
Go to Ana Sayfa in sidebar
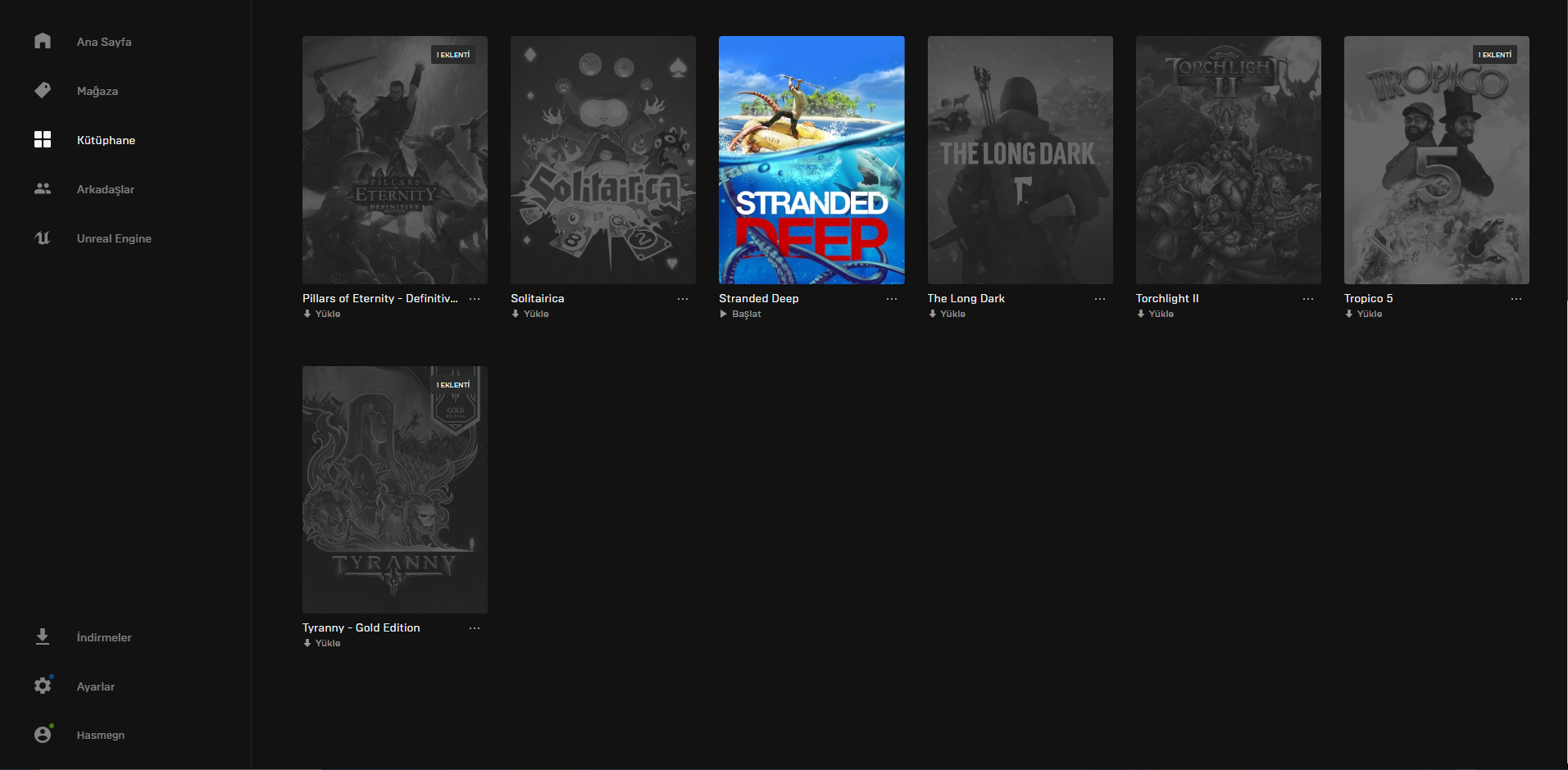(104, 42)
